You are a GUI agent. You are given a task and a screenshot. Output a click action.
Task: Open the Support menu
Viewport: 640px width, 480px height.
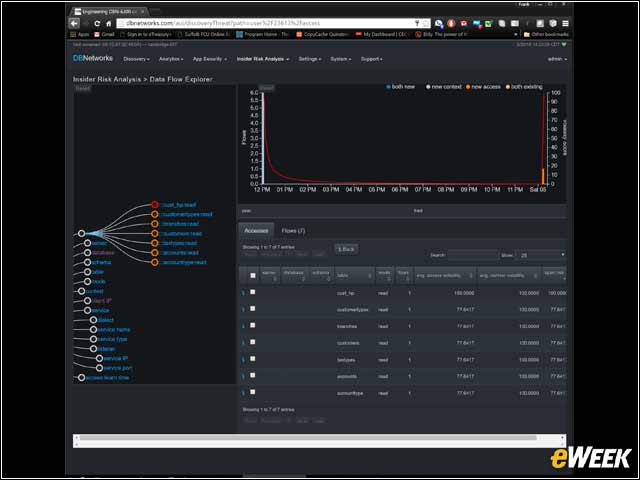click(371, 59)
